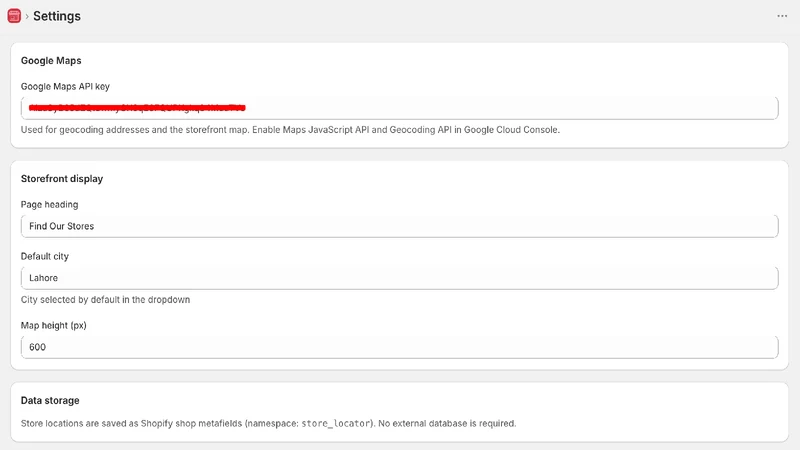Click the 'Map height (px)' label
Viewport: 800px width, 450px height.
point(54,326)
